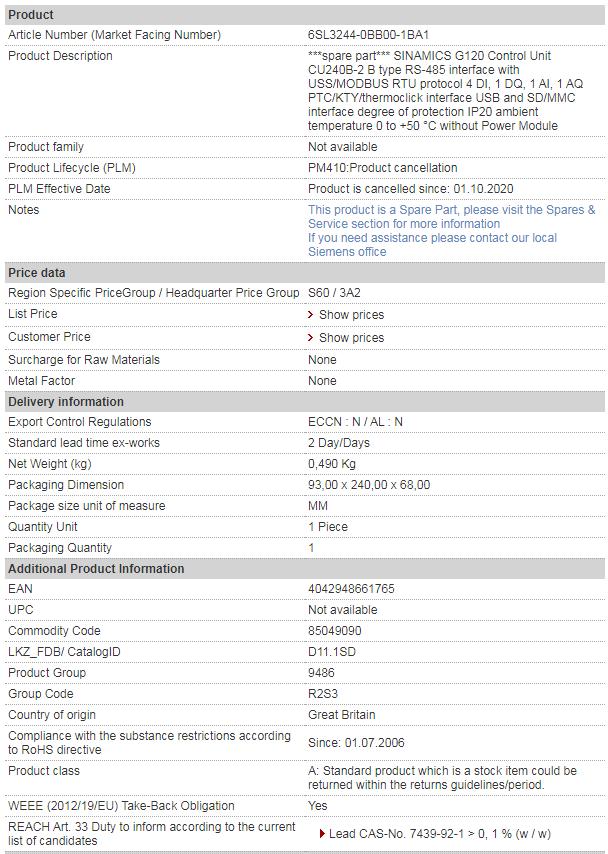The height and width of the screenshot is (854, 608).
Task: Click the Commodity Code value 85049090
Action: tap(335, 631)
